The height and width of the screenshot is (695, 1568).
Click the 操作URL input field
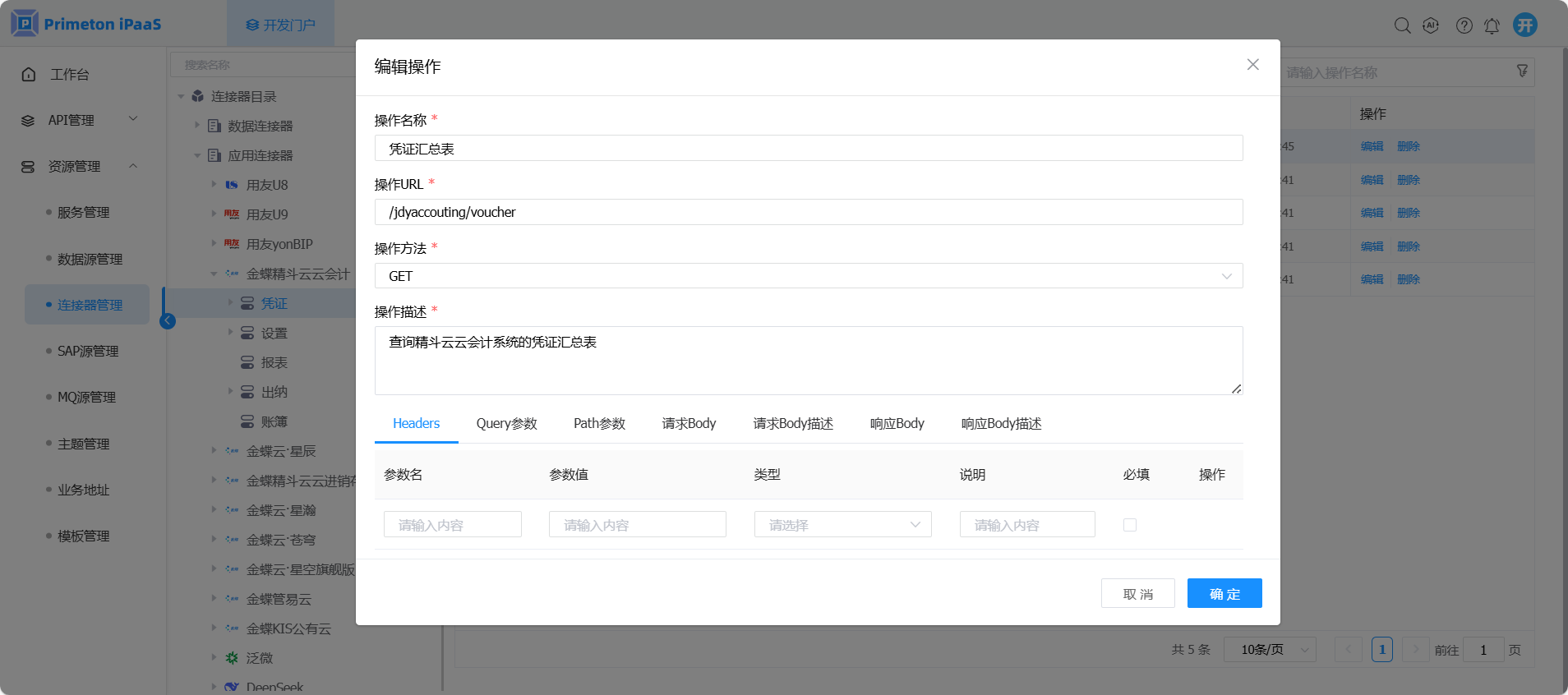pos(808,212)
